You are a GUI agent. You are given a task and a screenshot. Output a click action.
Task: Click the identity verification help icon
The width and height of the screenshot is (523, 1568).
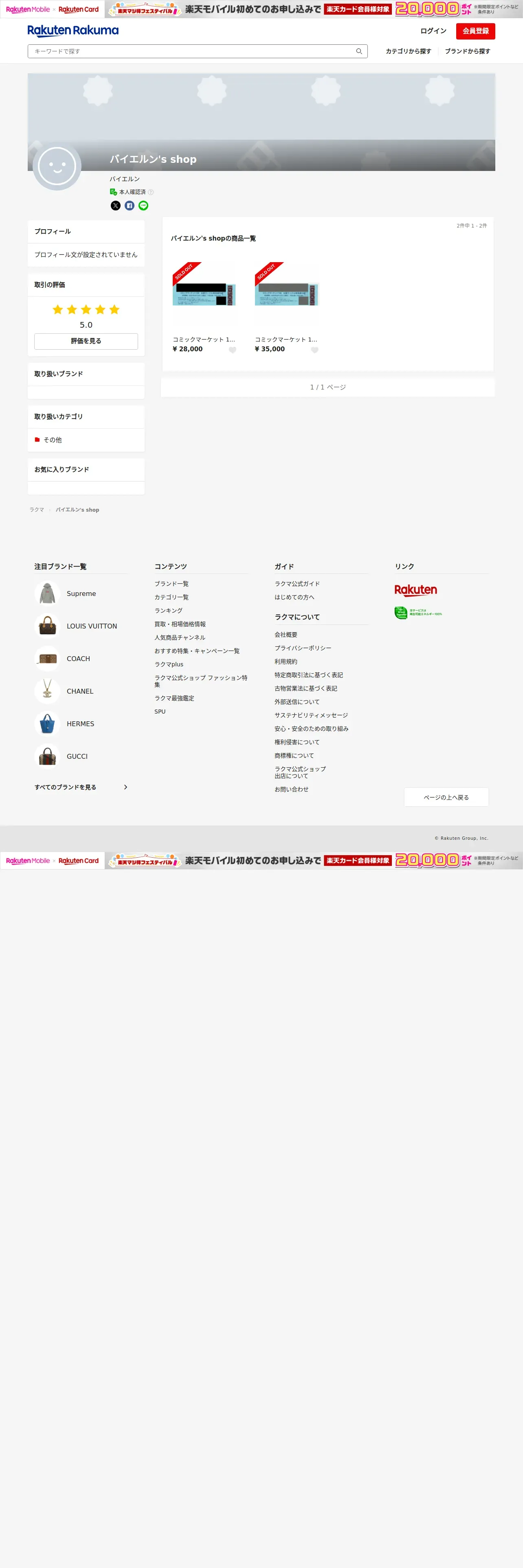click(151, 192)
